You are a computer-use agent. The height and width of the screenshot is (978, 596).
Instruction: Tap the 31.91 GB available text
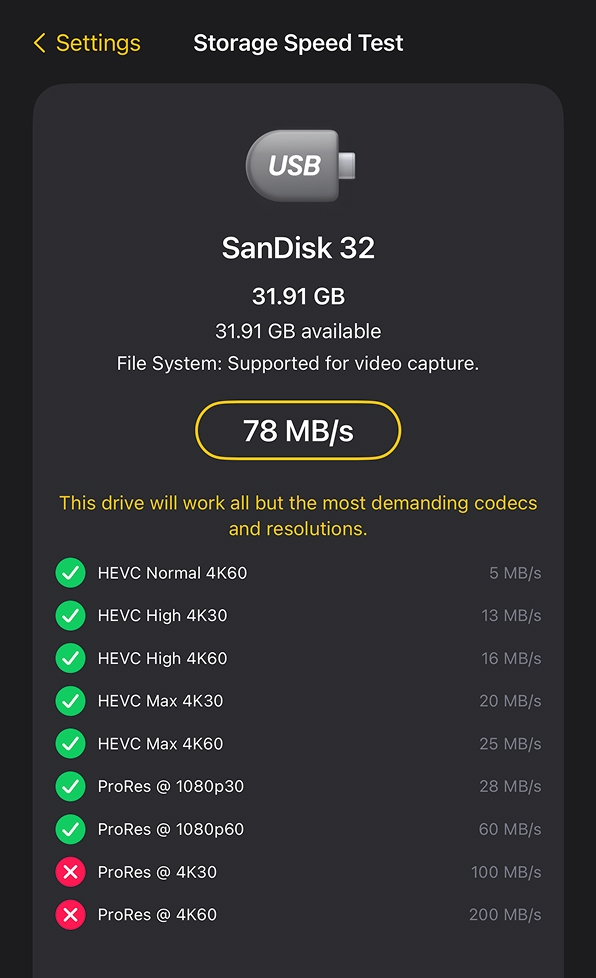point(298,331)
